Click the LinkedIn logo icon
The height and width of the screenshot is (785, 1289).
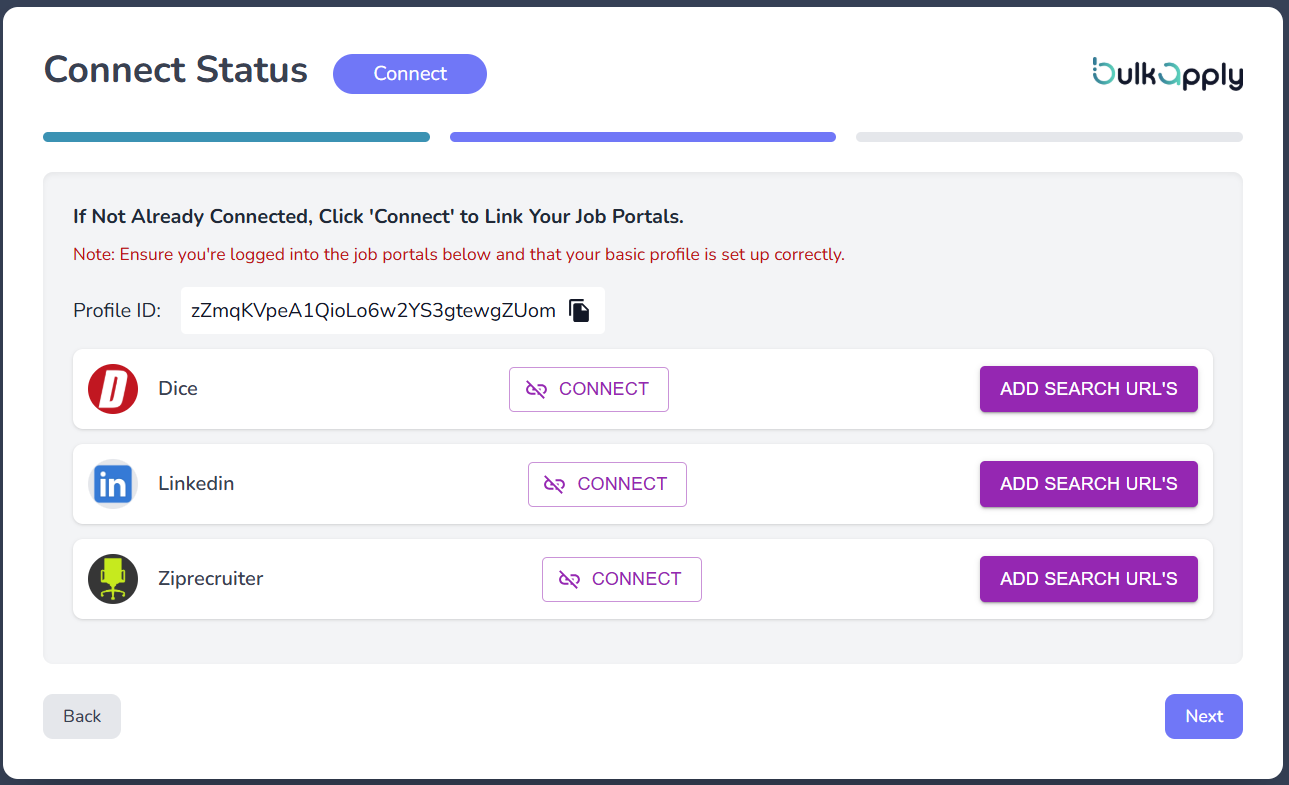coord(113,484)
